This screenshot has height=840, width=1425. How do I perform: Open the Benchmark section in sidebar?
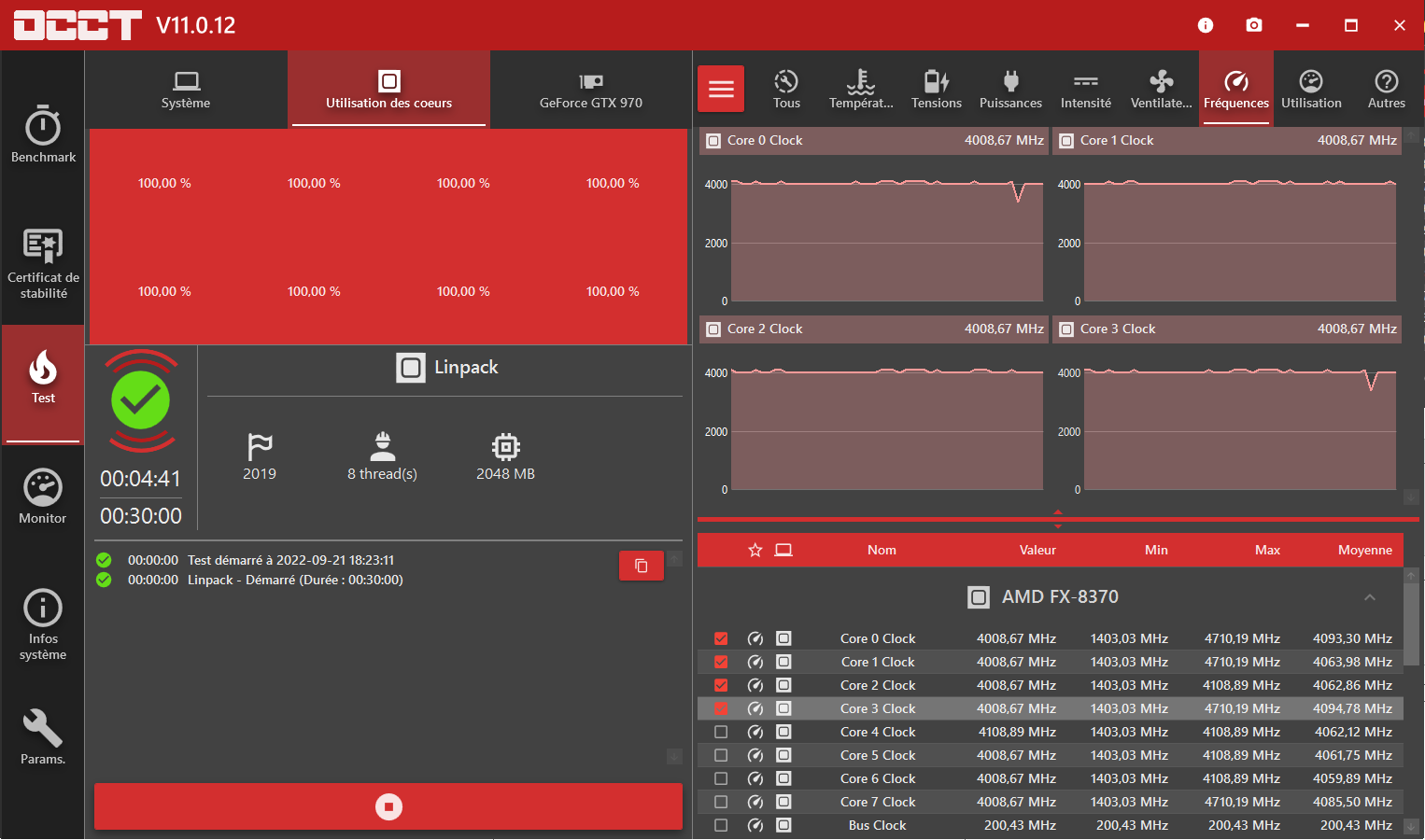(43, 134)
